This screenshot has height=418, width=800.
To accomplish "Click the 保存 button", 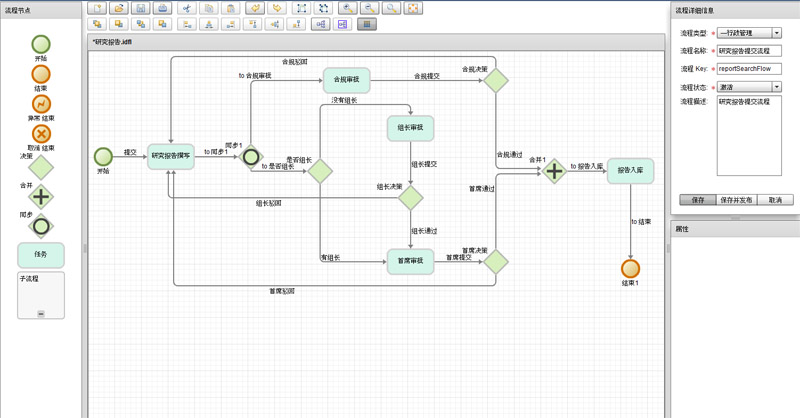I will click(x=698, y=200).
